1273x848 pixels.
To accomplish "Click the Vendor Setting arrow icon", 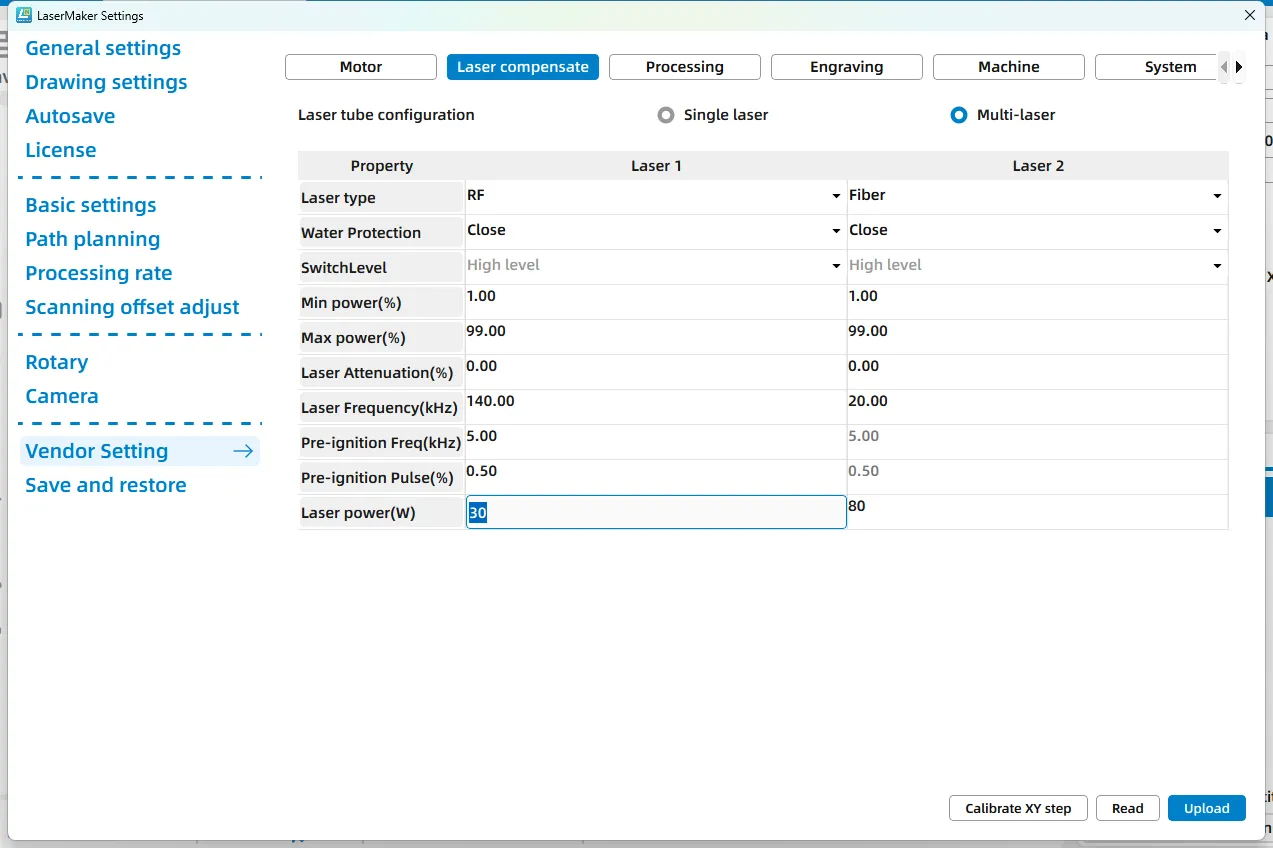I will pos(243,451).
